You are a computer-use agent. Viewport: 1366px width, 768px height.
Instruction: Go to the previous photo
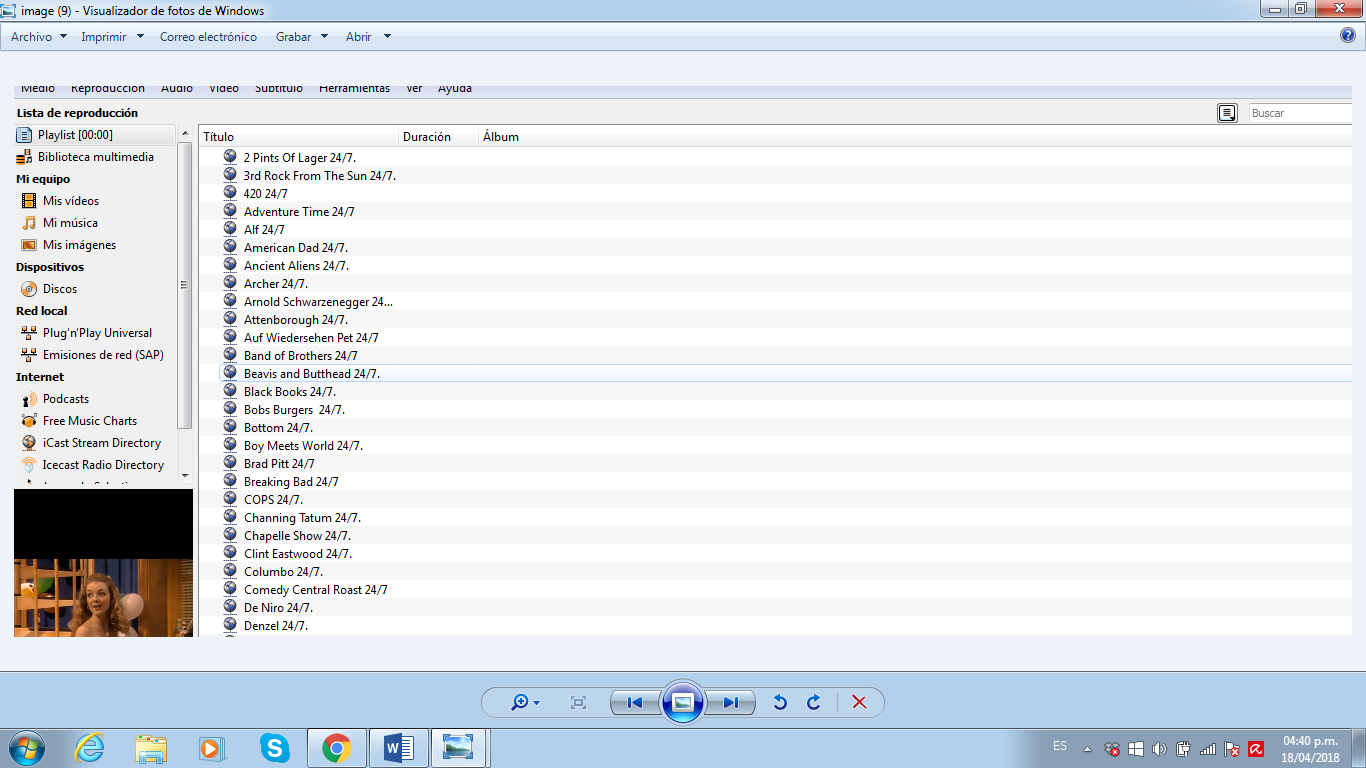634,703
